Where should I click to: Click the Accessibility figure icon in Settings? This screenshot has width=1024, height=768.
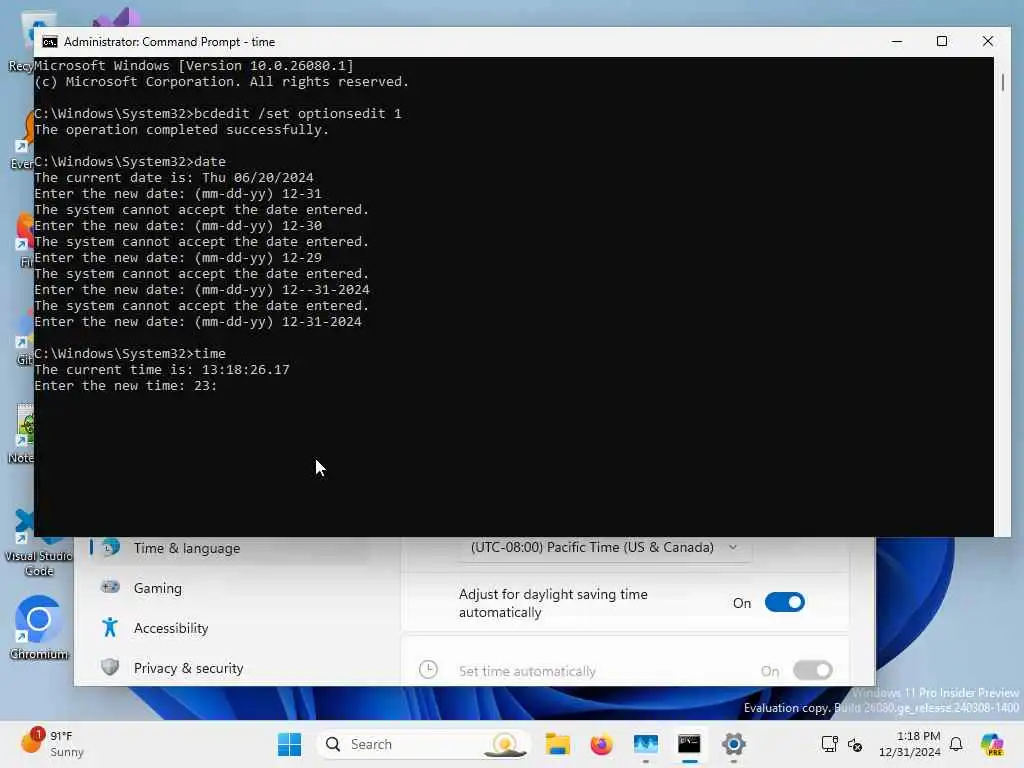(x=110, y=628)
